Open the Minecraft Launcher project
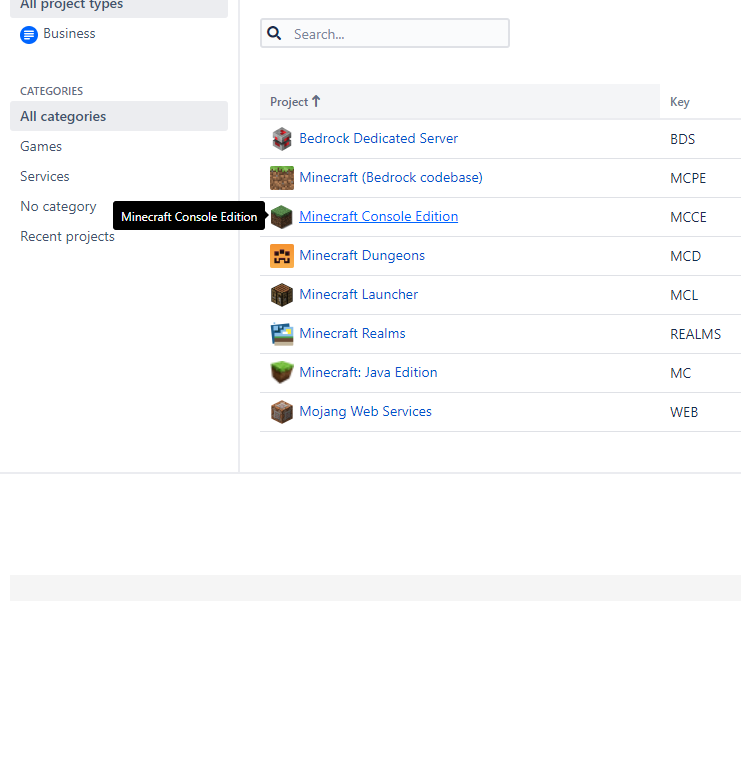 (x=358, y=294)
